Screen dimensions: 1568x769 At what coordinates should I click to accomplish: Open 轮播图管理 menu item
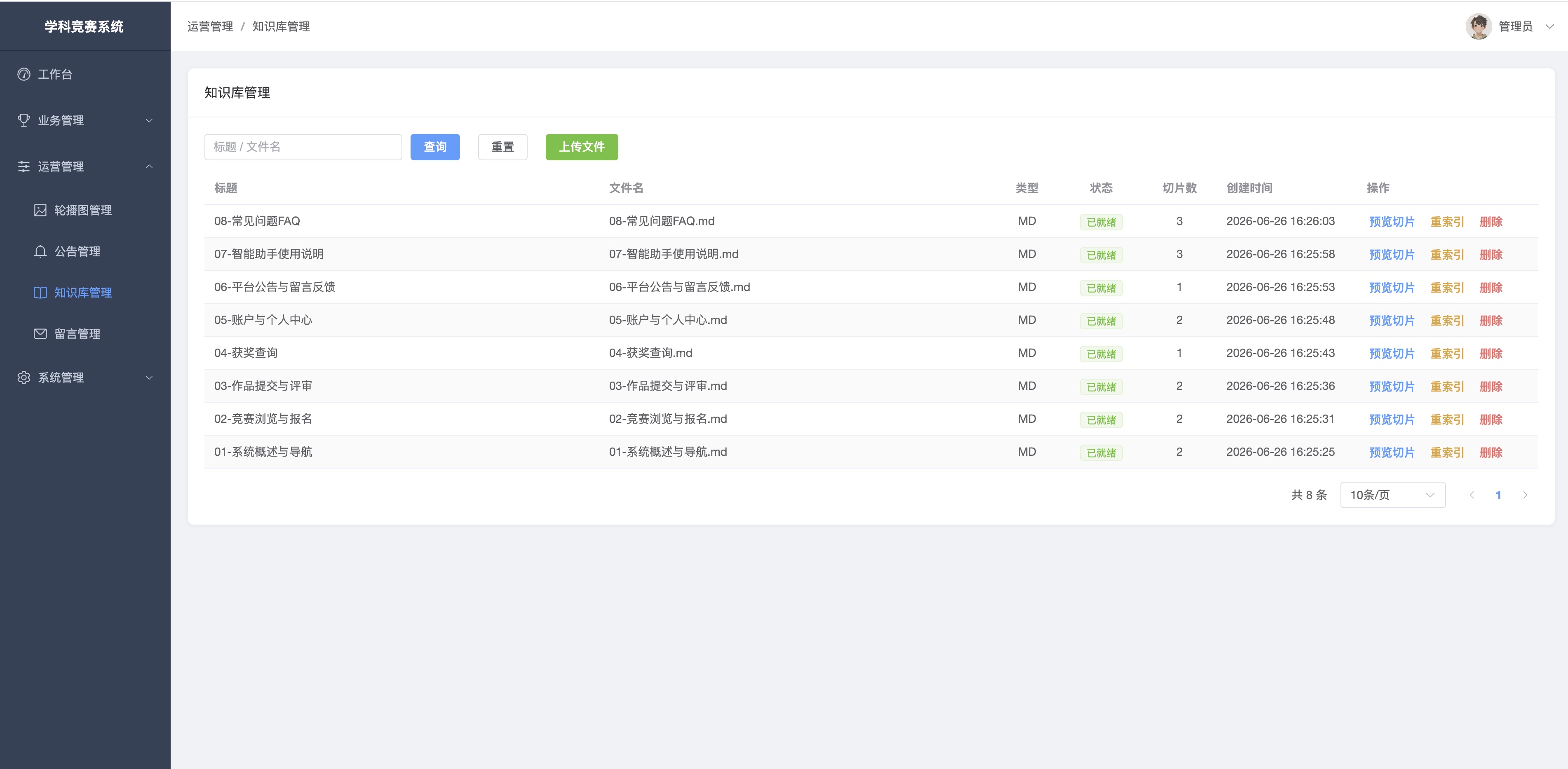click(x=85, y=211)
